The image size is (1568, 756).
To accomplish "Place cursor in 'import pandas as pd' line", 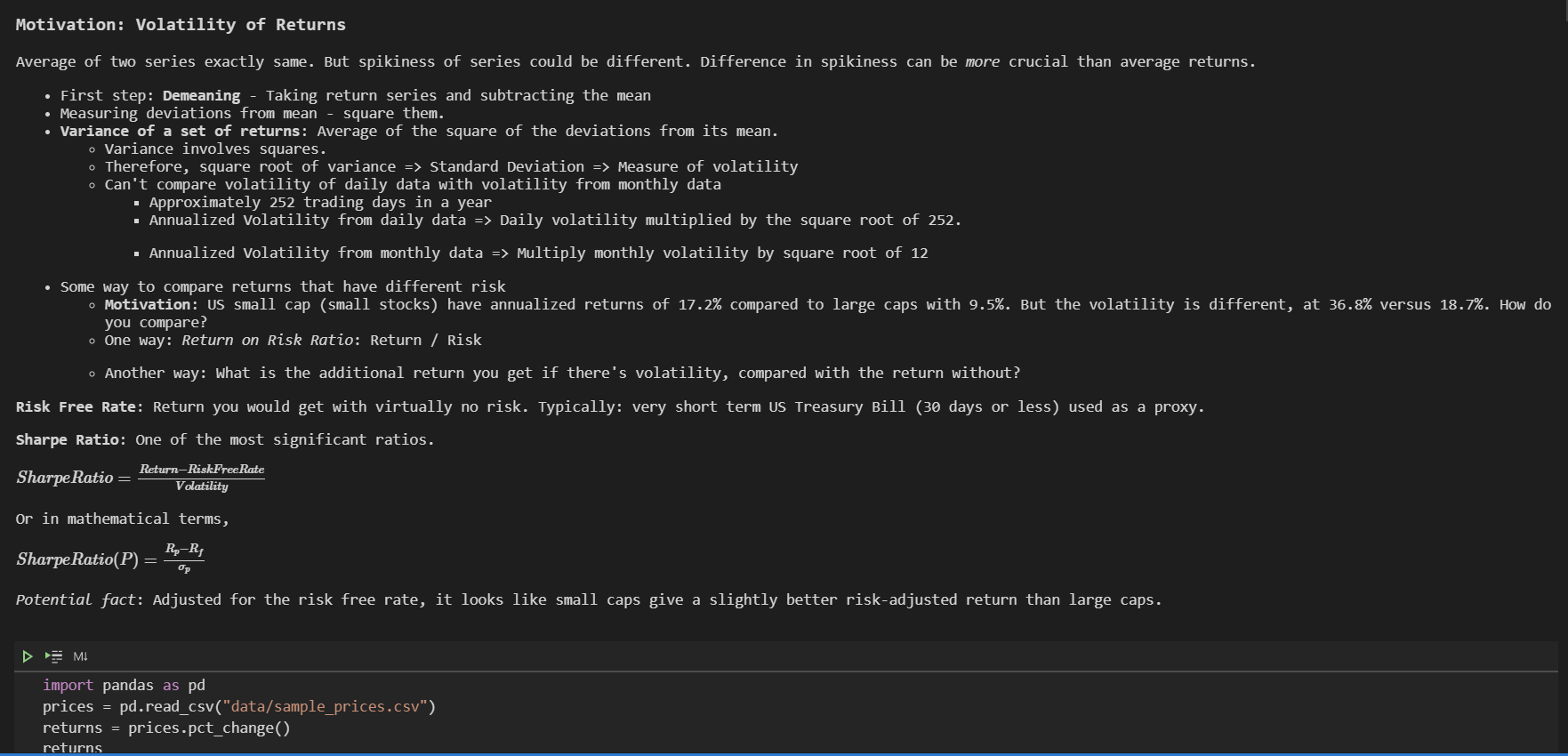I will coord(124,685).
